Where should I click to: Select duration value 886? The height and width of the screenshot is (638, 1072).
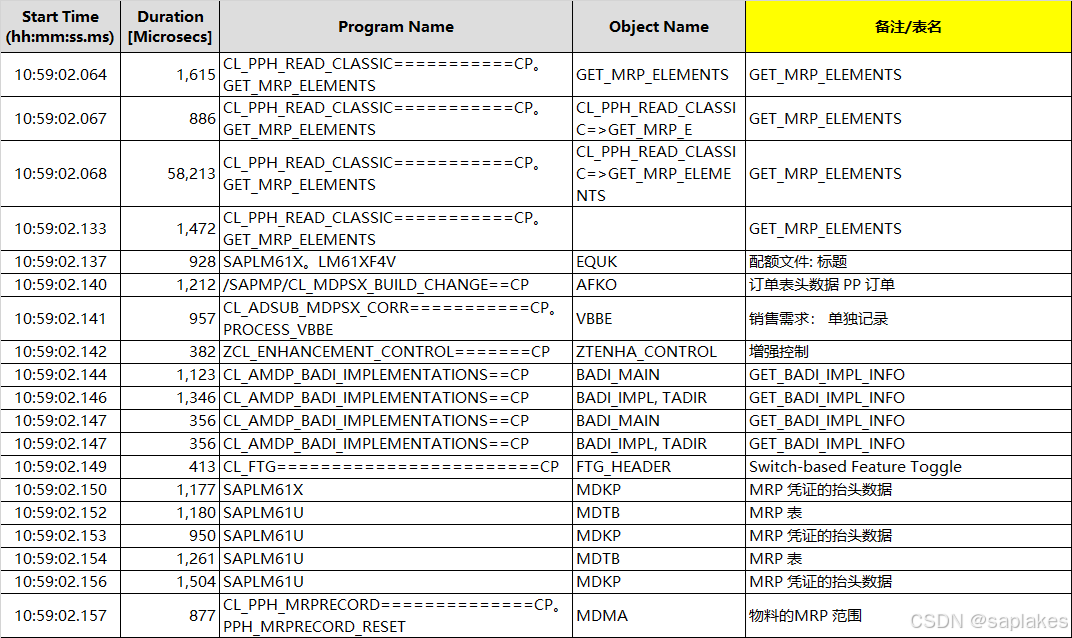[202, 119]
